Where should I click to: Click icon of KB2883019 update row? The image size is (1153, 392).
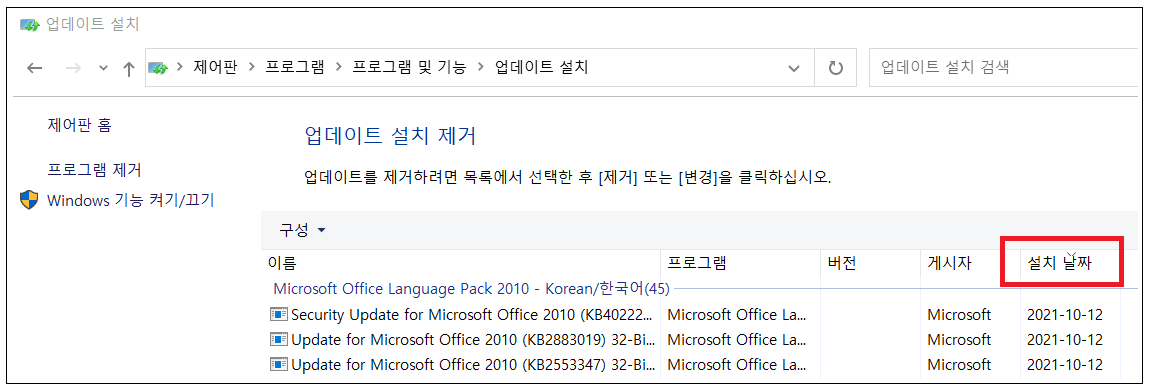(279, 340)
